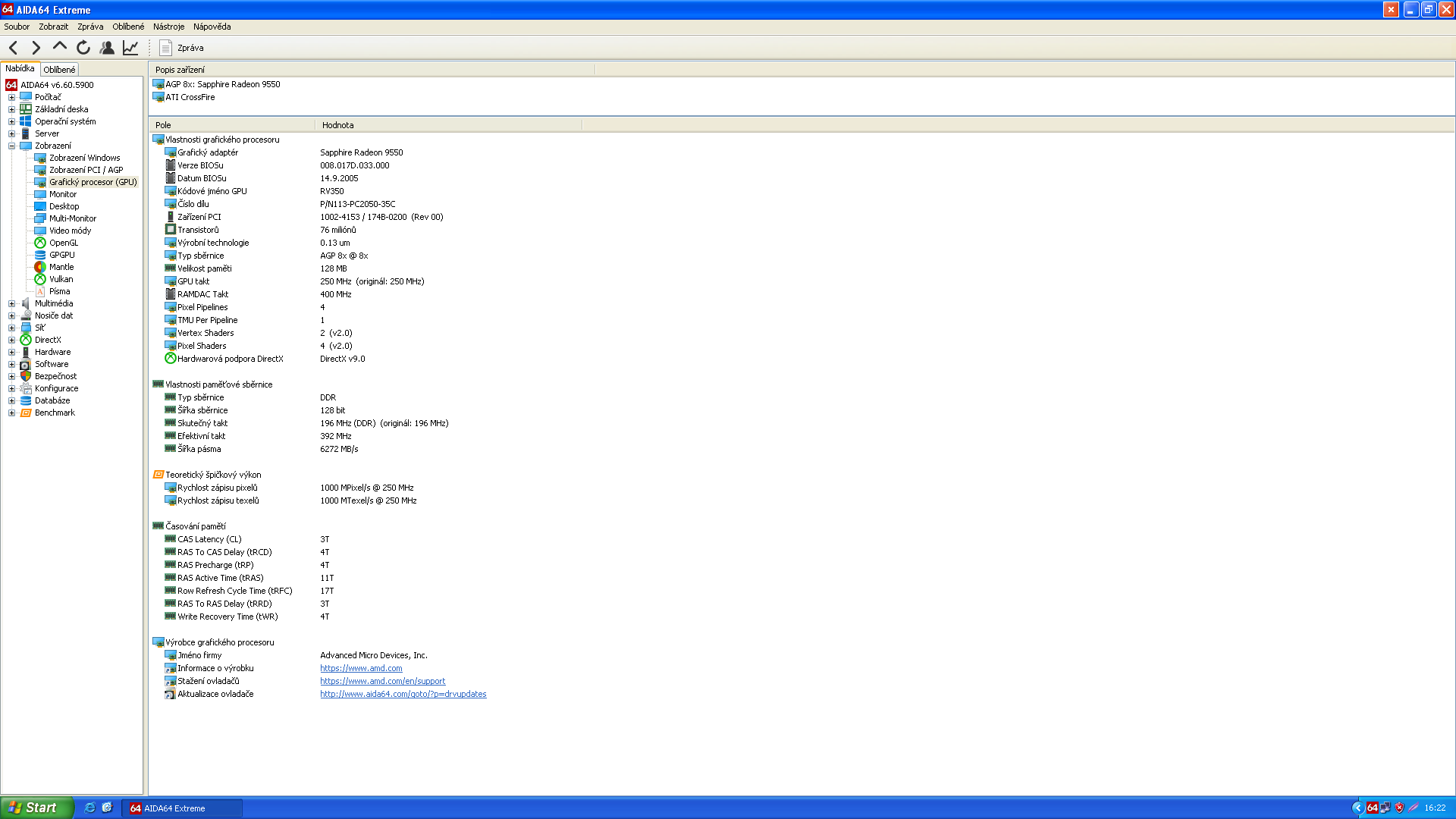This screenshot has width=1456, height=819.
Task: Open the Nástroje menu
Action: (x=168, y=27)
